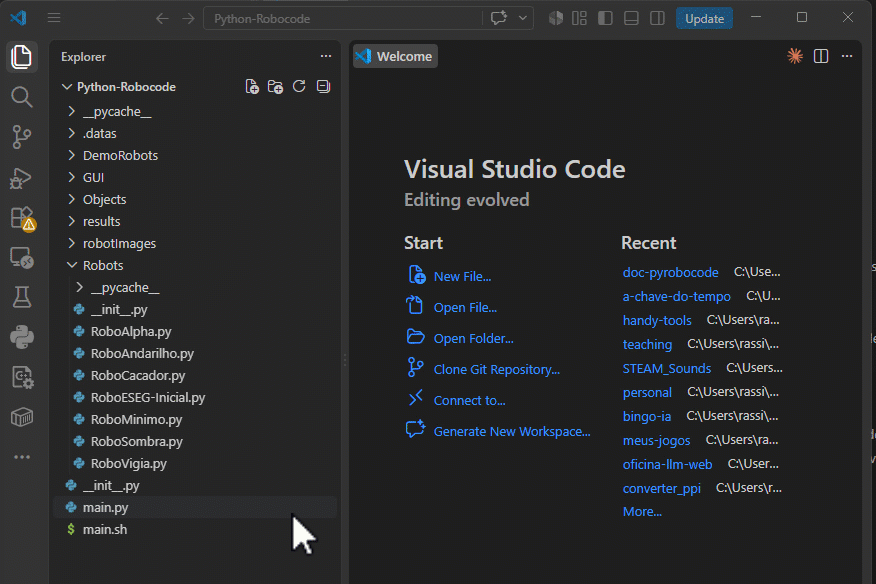Select the Welcome tab

[395, 56]
